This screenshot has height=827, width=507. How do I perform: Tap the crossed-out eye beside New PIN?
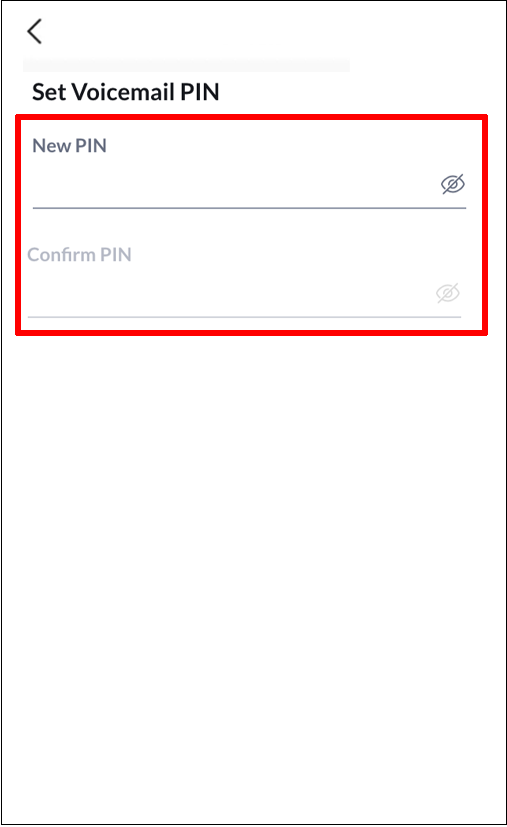tap(453, 184)
